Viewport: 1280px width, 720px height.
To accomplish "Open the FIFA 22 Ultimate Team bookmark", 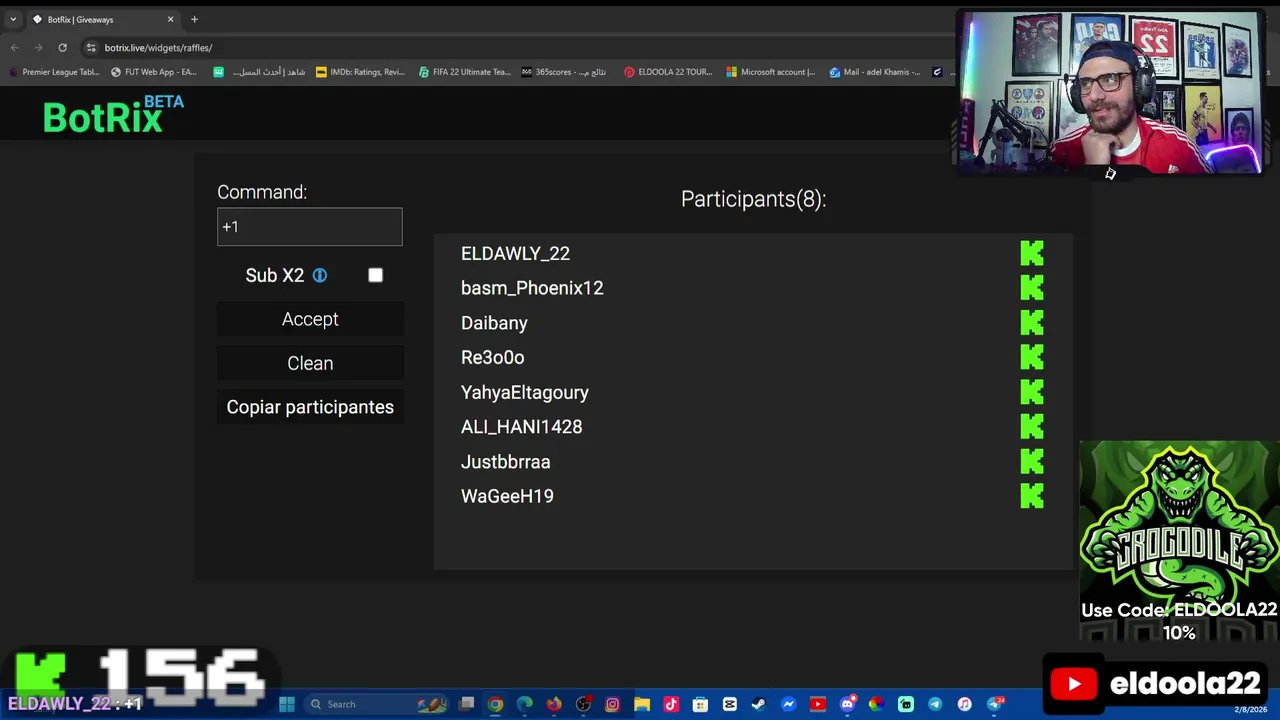I will [465, 72].
